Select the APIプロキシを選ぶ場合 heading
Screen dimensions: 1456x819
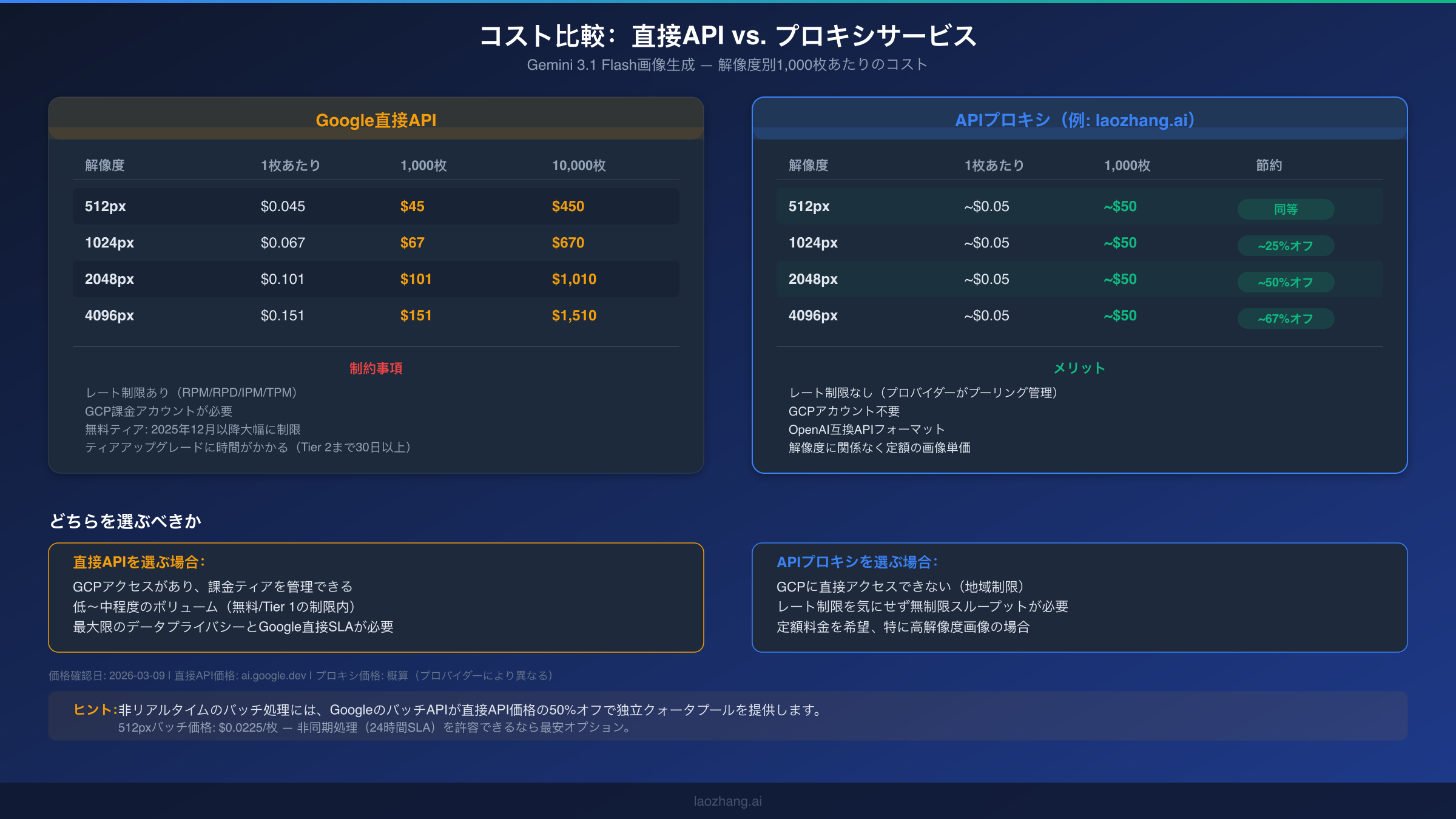click(857, 562)
